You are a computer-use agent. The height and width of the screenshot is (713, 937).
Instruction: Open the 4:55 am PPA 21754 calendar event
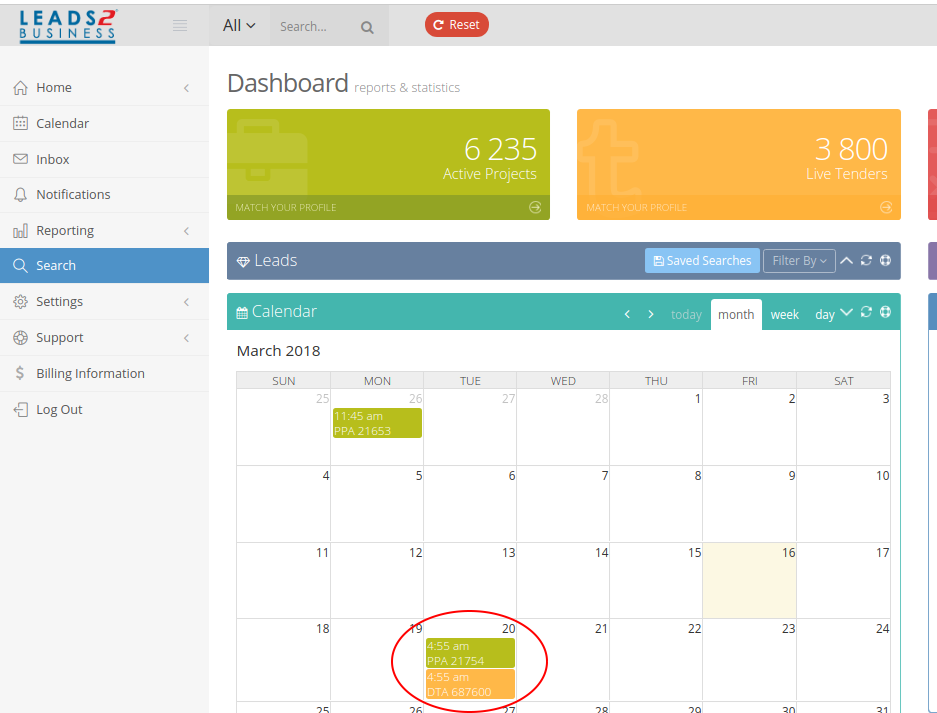point(470,653)
